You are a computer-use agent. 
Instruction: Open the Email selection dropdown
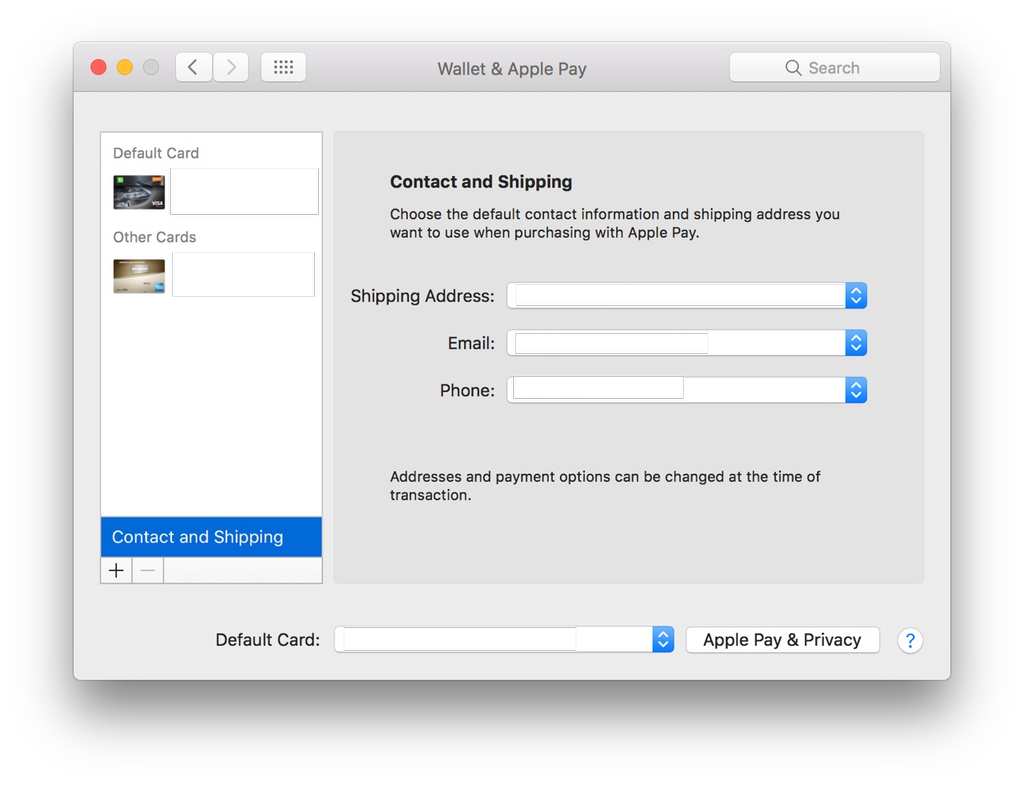click(856, 342)
